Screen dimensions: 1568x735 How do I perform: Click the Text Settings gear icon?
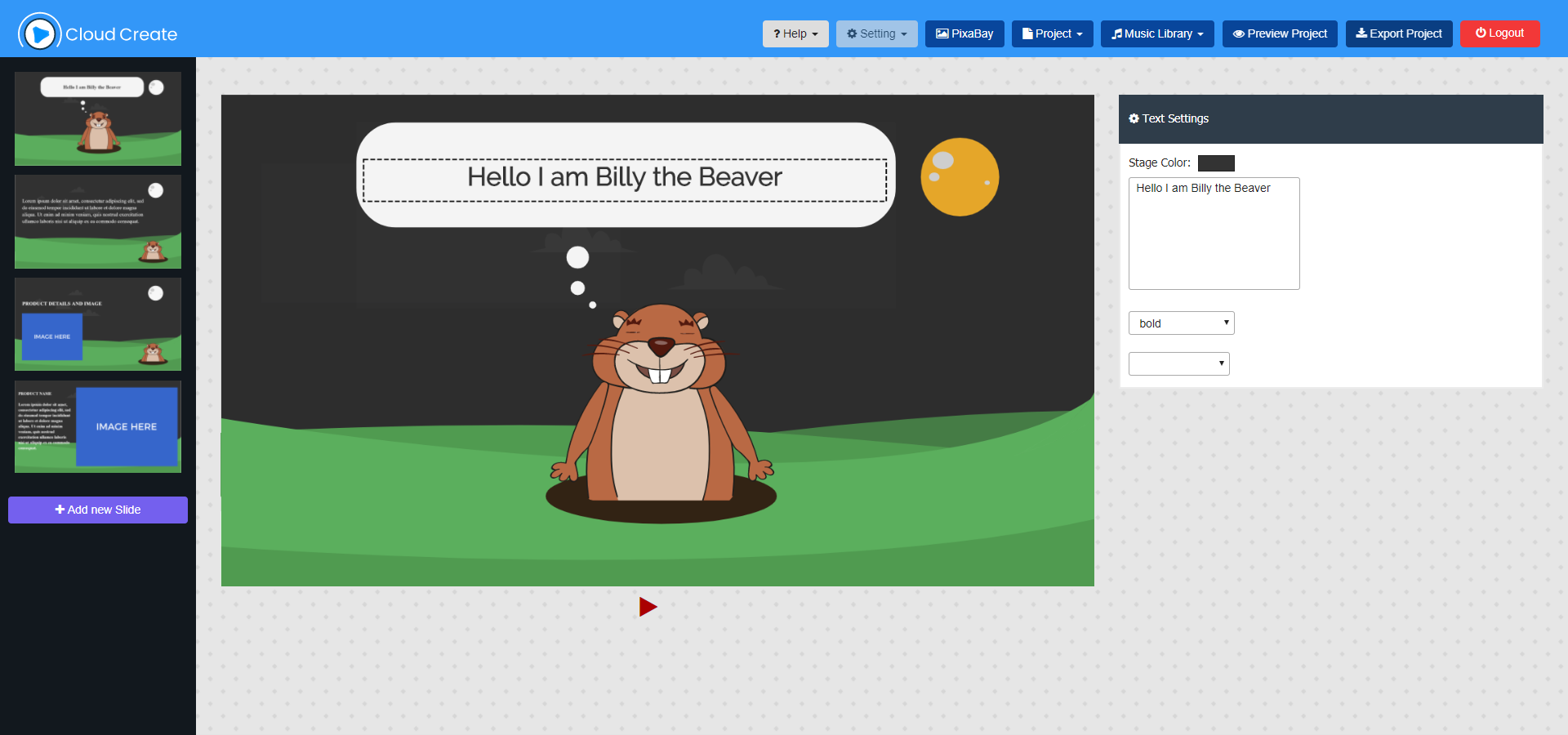point(1134,118)
